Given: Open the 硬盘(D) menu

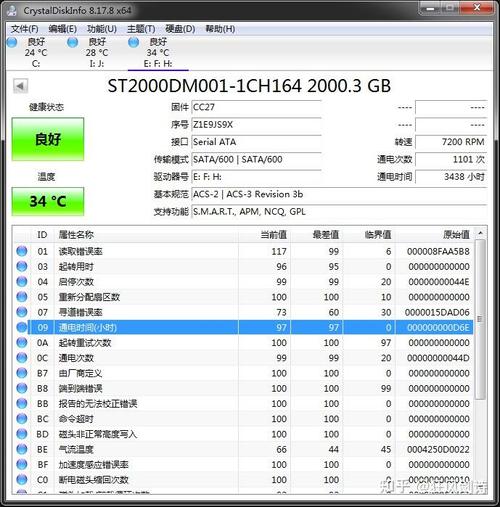Looking at the screenshot, I should pyautogui.click(x=180, y=29).
